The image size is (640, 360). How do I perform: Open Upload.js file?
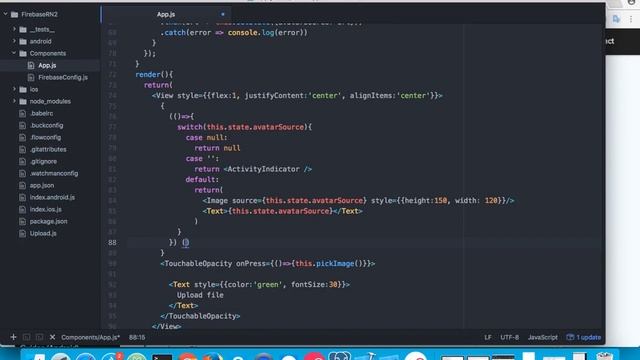tap(43, 233)
